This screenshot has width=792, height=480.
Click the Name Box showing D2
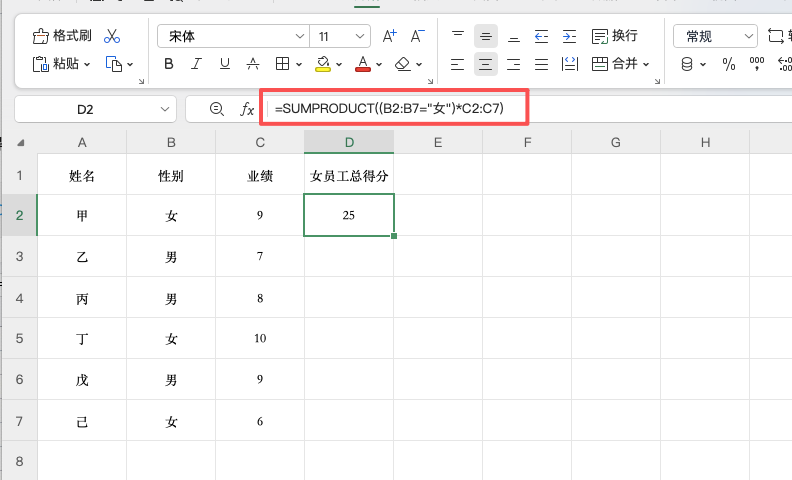(x=85, y=109)
